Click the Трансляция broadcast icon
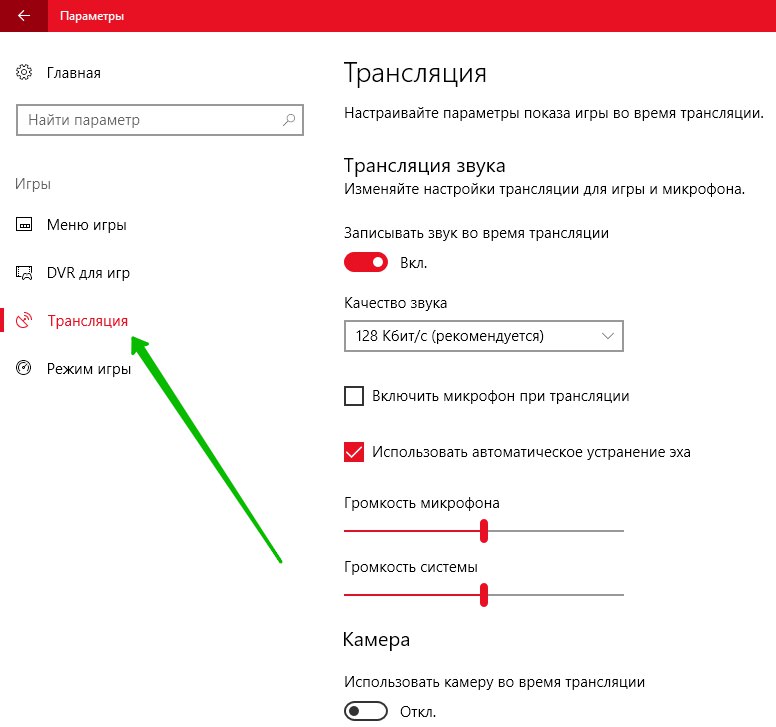Viewport: 776px width, 727px height. click(x=24, y=321)
